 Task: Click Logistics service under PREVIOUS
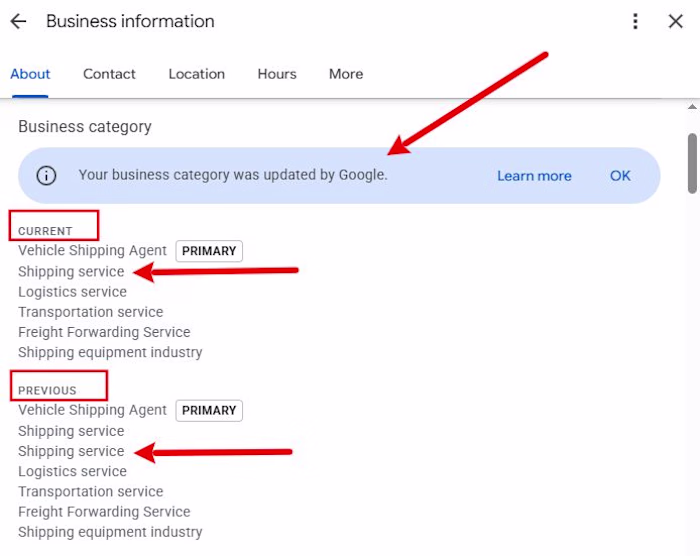(x=72, y=472)
